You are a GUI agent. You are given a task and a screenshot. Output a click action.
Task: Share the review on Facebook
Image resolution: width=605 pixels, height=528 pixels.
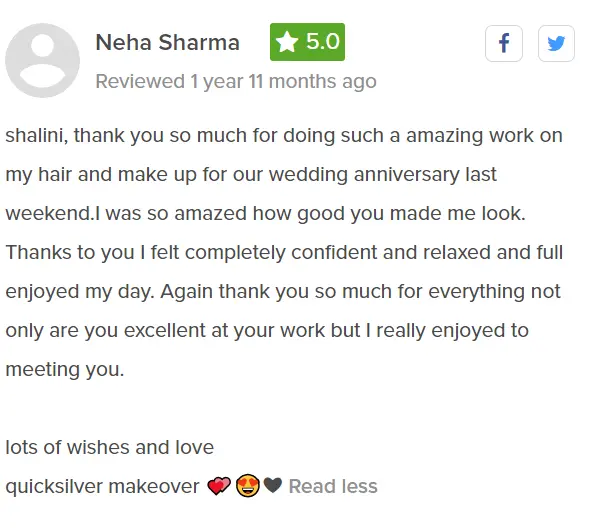[x=504, y=44]
